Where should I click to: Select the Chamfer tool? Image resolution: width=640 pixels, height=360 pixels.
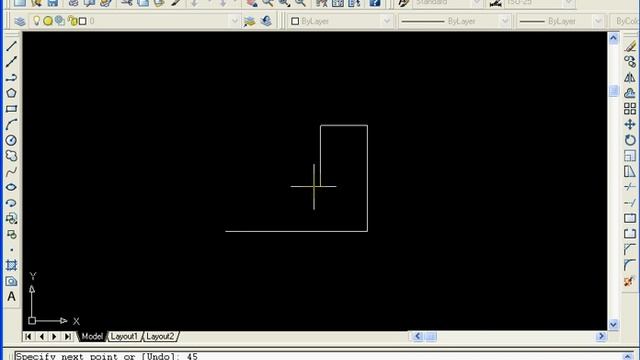coord(630,250)
